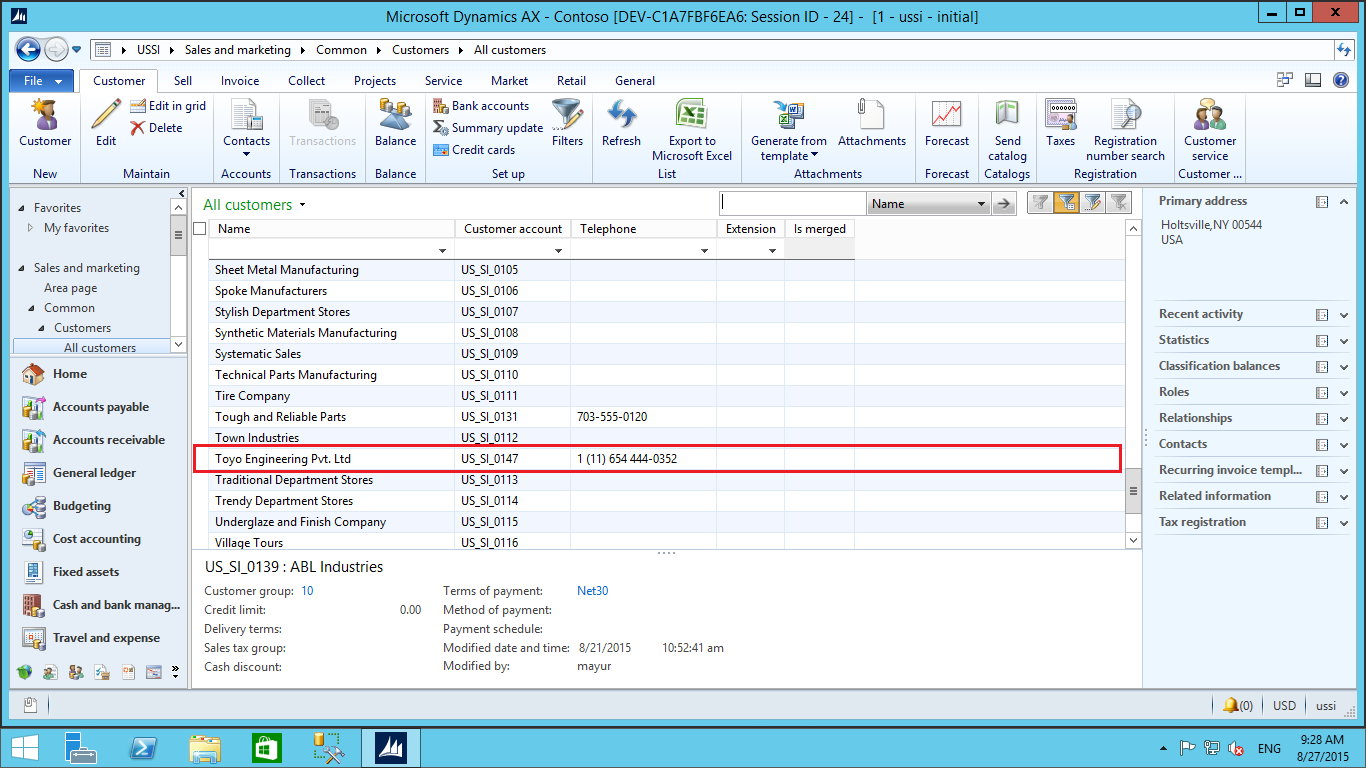Screen dimensions: 1366x768
Task: Open customer Balance
Action: click(x=395, y=123)
